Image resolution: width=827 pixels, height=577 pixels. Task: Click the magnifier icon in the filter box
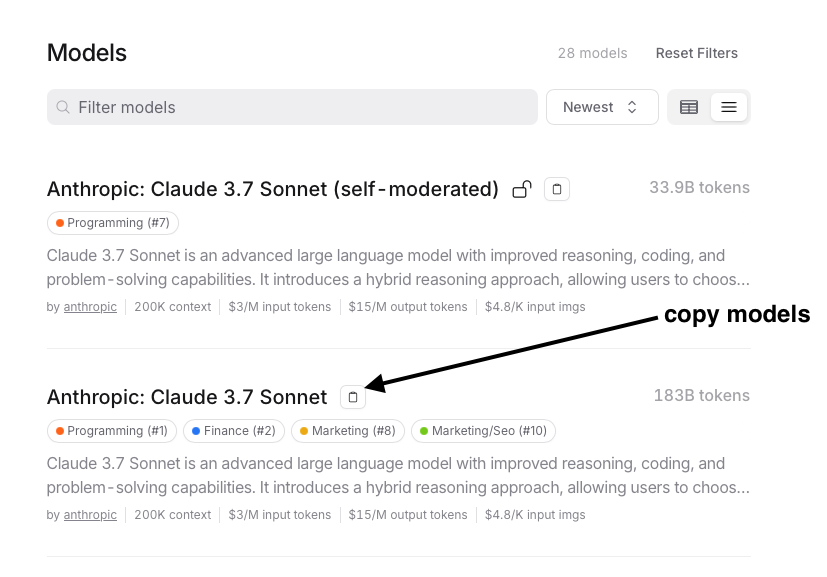click(x=63, y=108)
